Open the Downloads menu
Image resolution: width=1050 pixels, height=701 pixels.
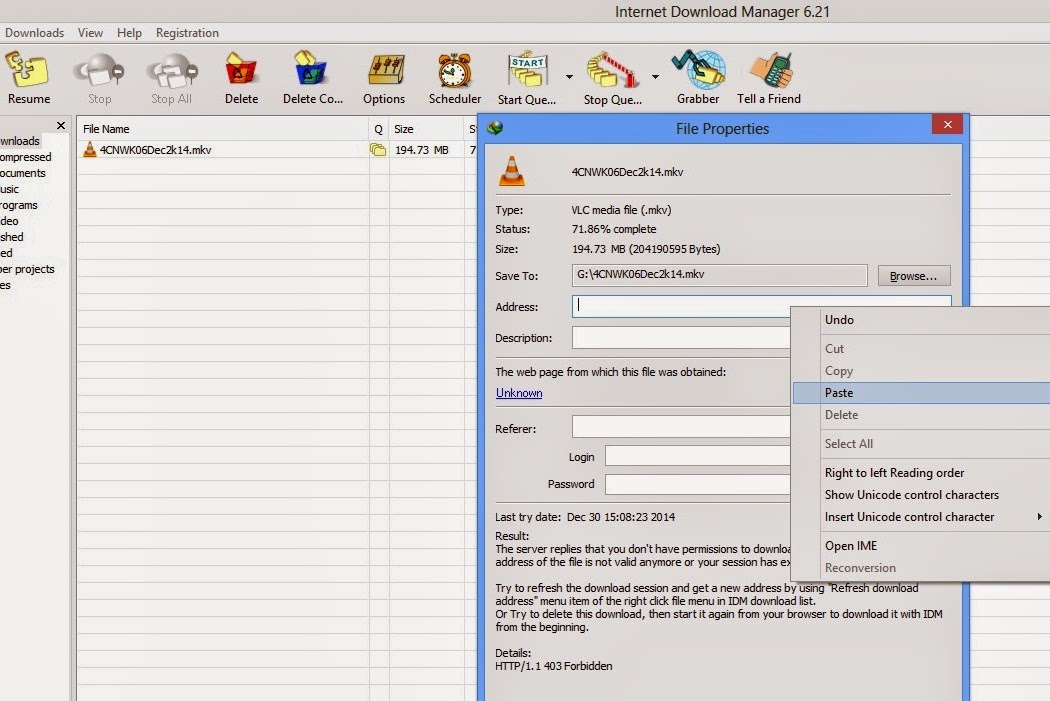(34, 33)
